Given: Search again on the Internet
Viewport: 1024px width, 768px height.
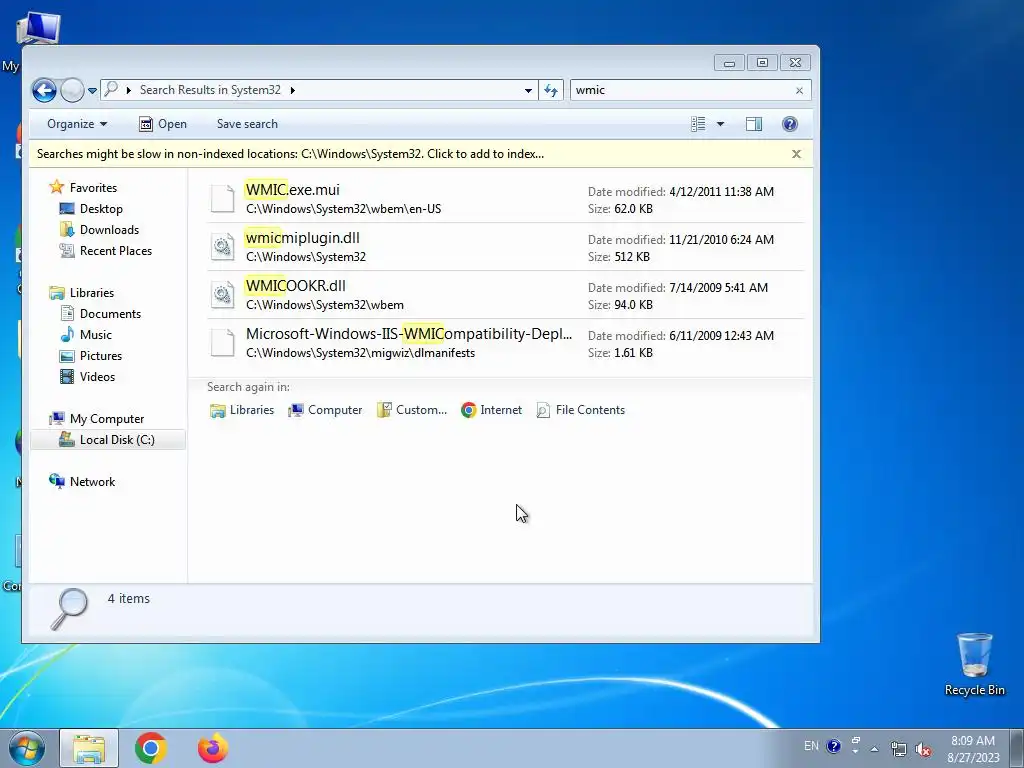Looking at the screenshot, I should 492,410.
